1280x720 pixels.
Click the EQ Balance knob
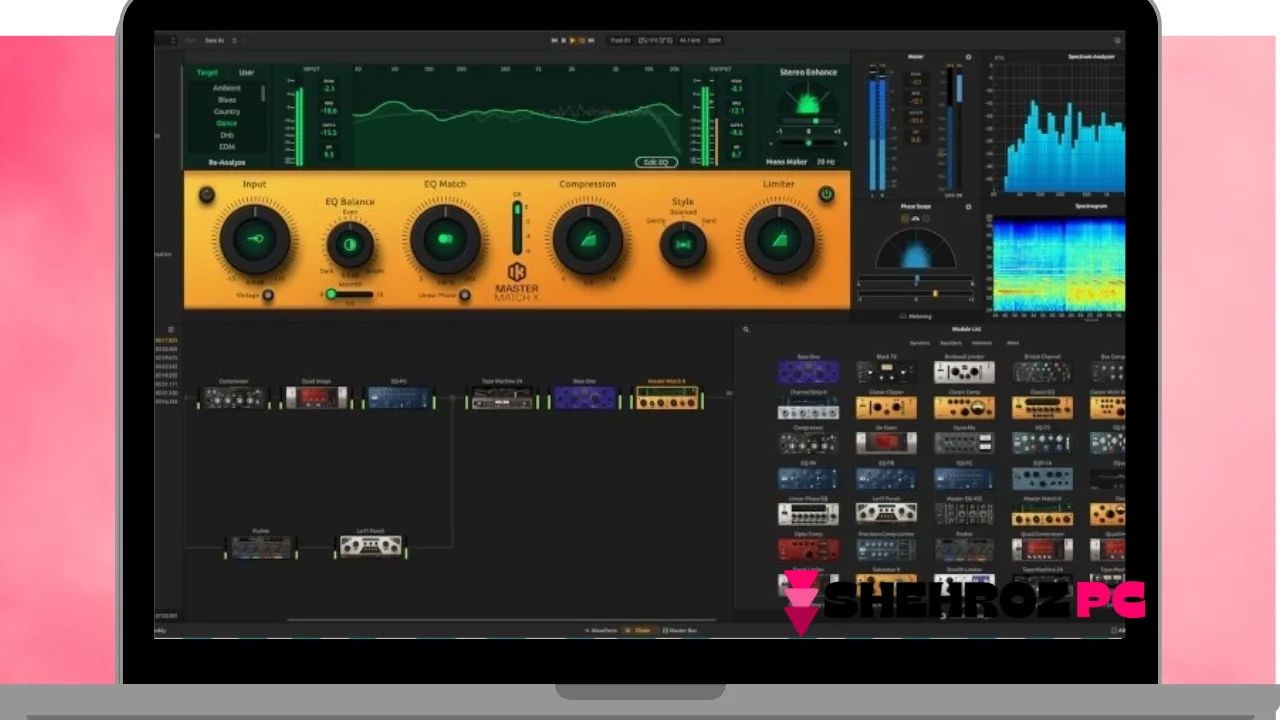coord(350,244)
